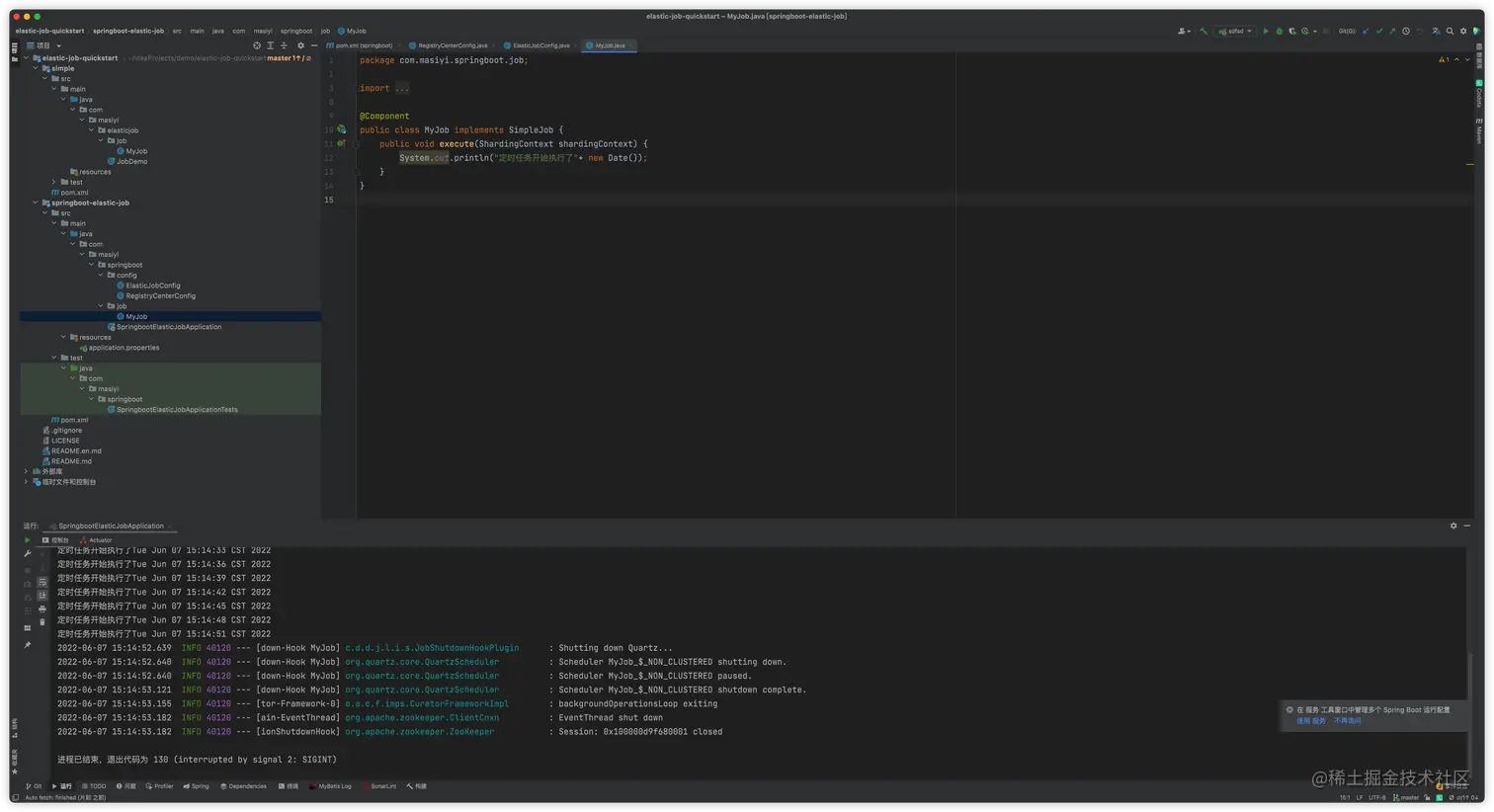
Task: Click the don't ask again link
Action: point(1348,721)
